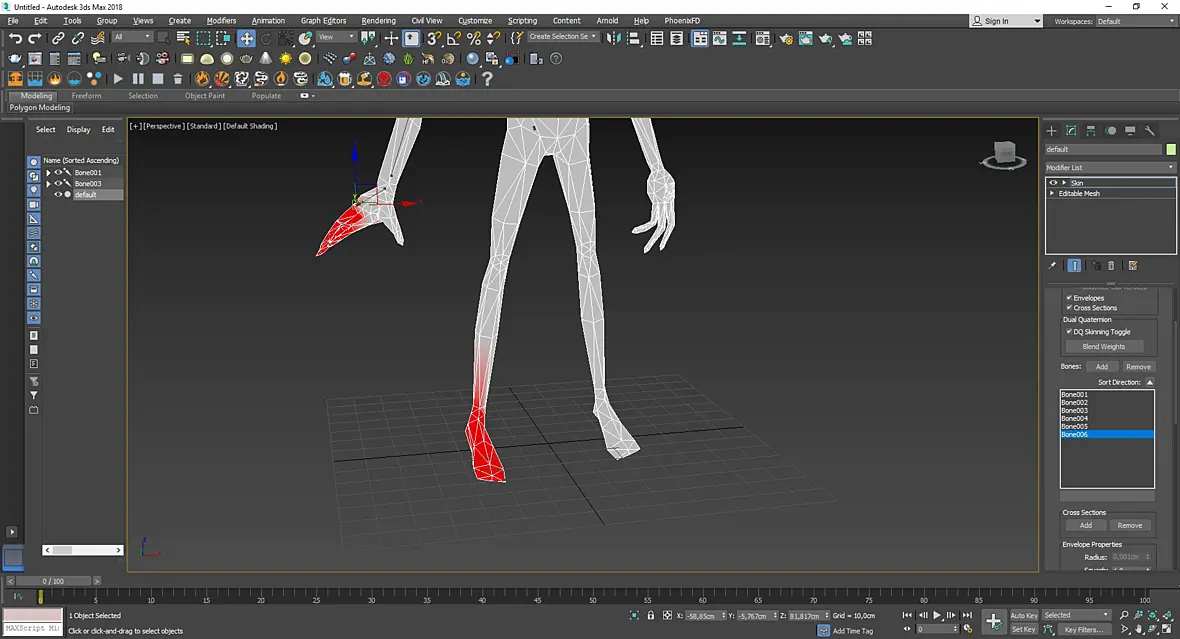Click the green object color swatch

point(1170,149)
